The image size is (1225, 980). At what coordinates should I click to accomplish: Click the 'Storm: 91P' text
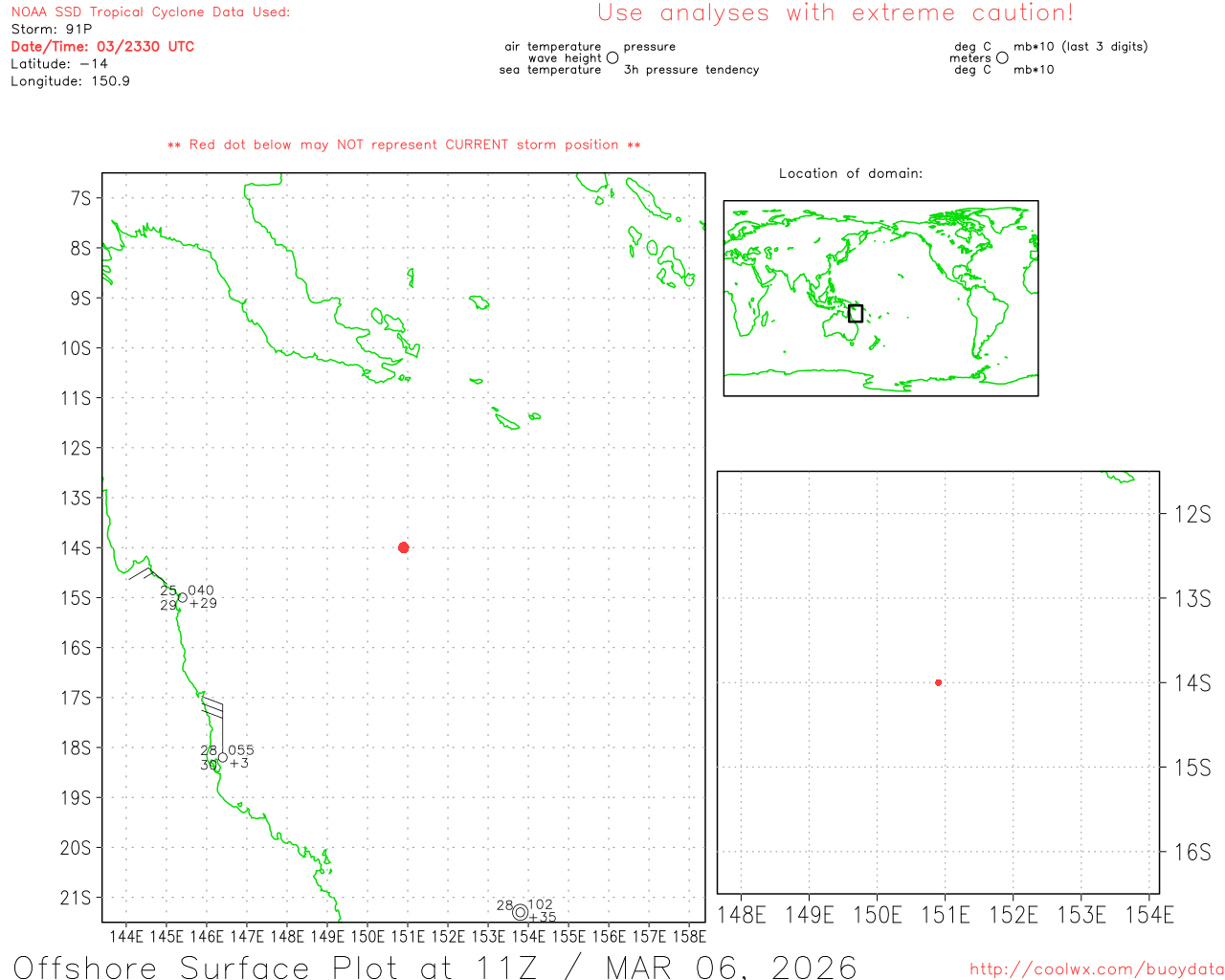coord(52,29)
